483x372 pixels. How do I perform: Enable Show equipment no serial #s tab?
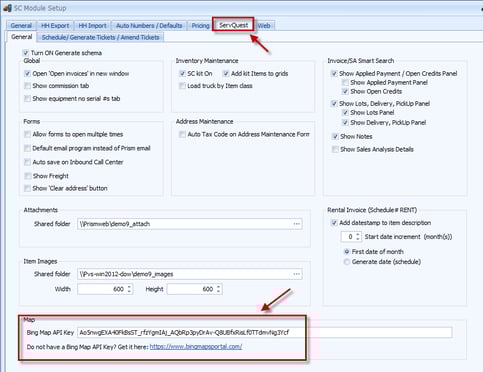point(27,99)
